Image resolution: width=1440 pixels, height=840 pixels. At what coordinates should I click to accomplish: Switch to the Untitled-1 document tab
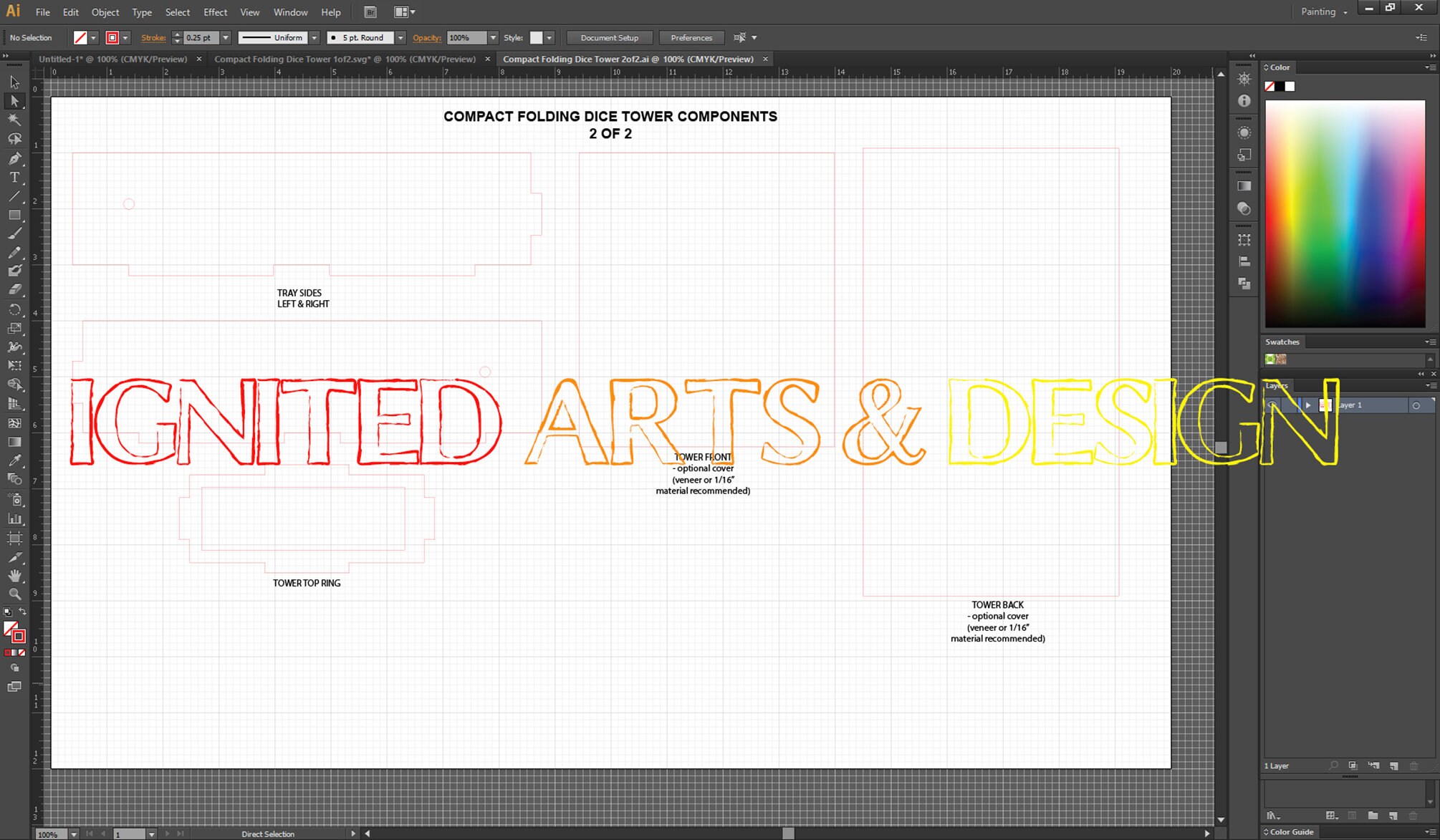coord(112,59)
